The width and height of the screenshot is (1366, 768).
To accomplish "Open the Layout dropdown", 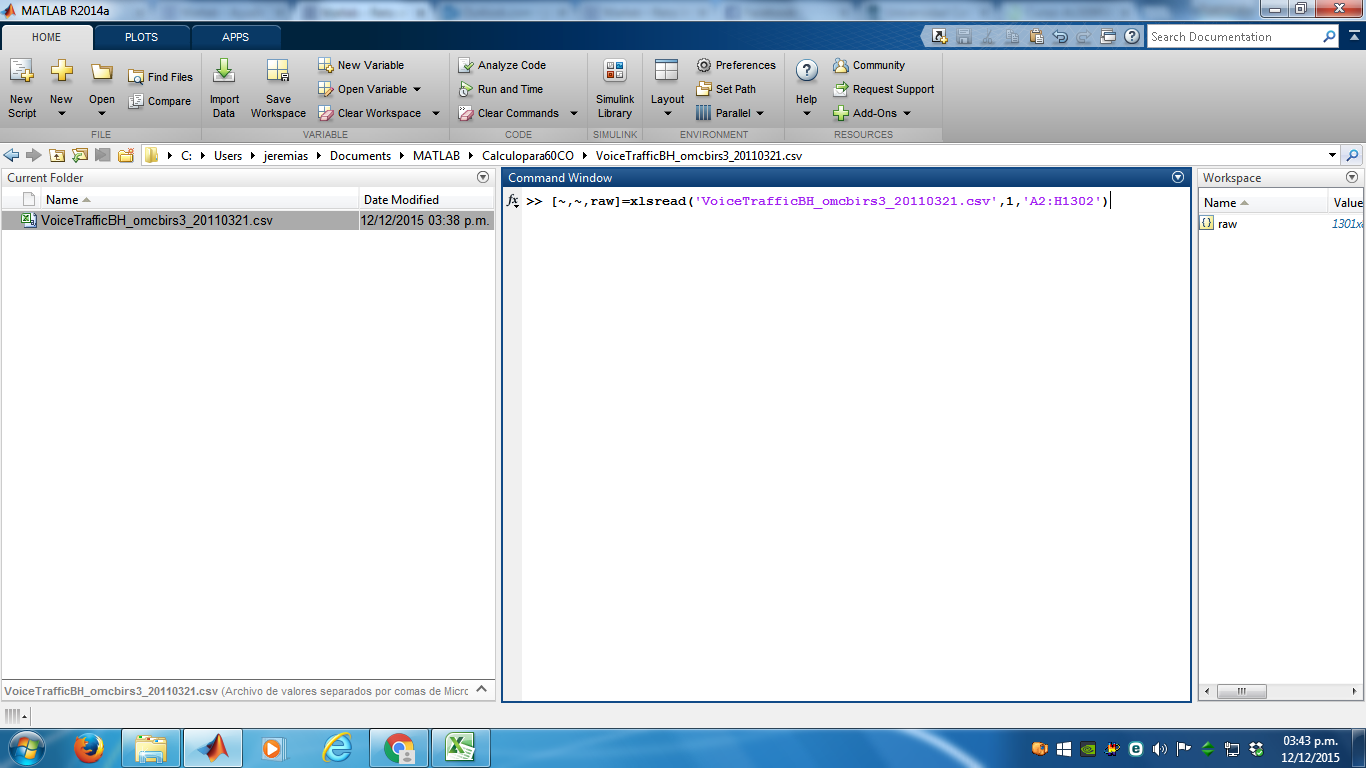I will tap(667, 113).
